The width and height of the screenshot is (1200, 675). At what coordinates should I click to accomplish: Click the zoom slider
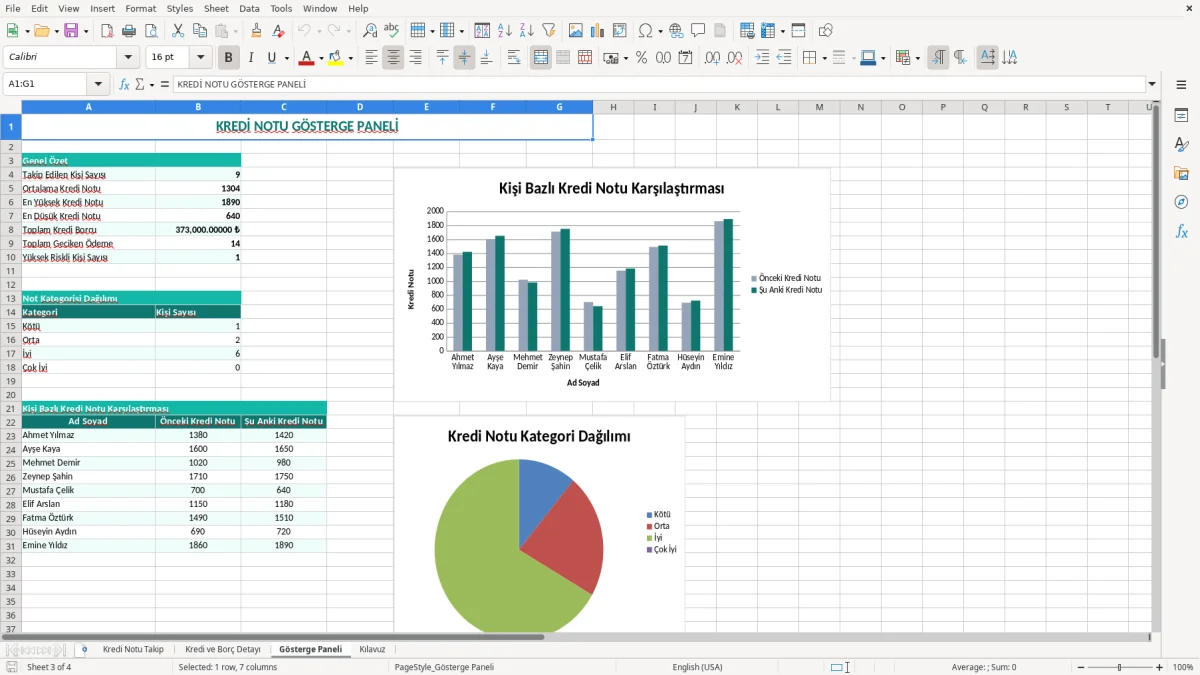(1119, 667)
